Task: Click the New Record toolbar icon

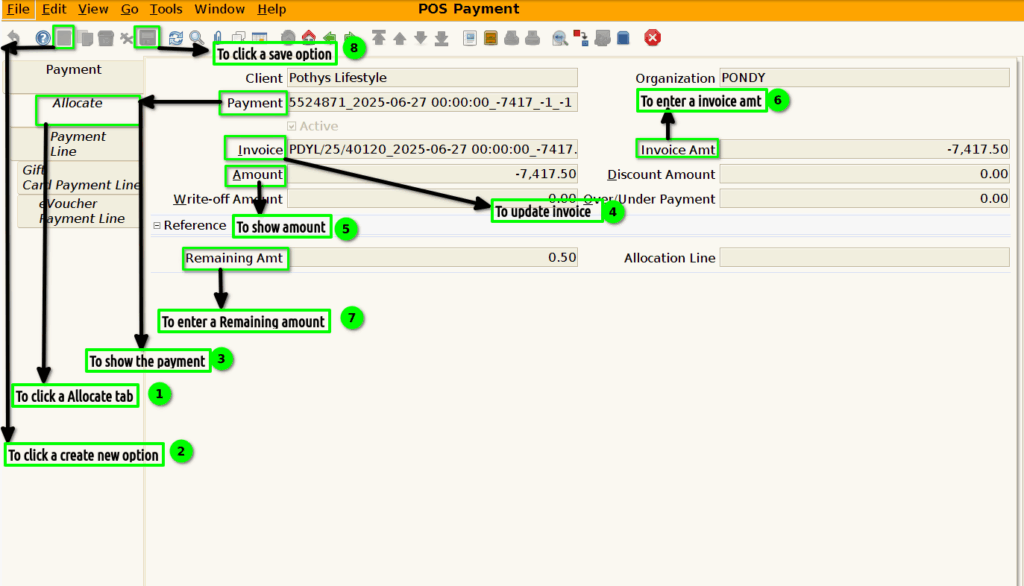Action: pos(64,38)
